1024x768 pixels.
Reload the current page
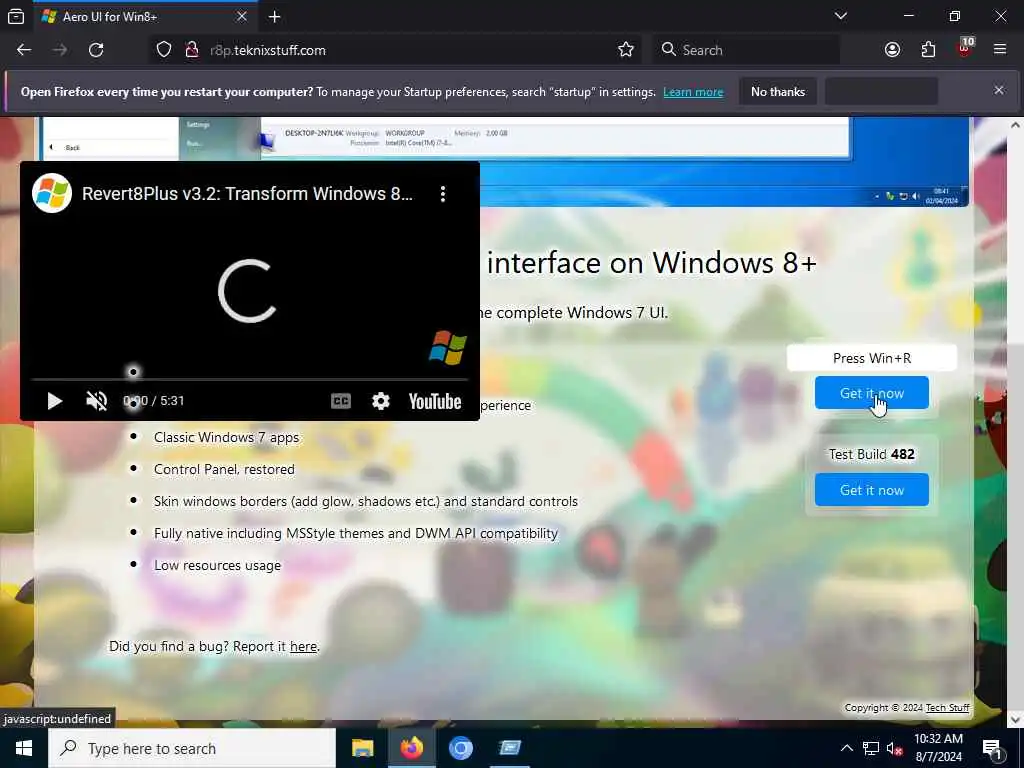click(96, 50)
